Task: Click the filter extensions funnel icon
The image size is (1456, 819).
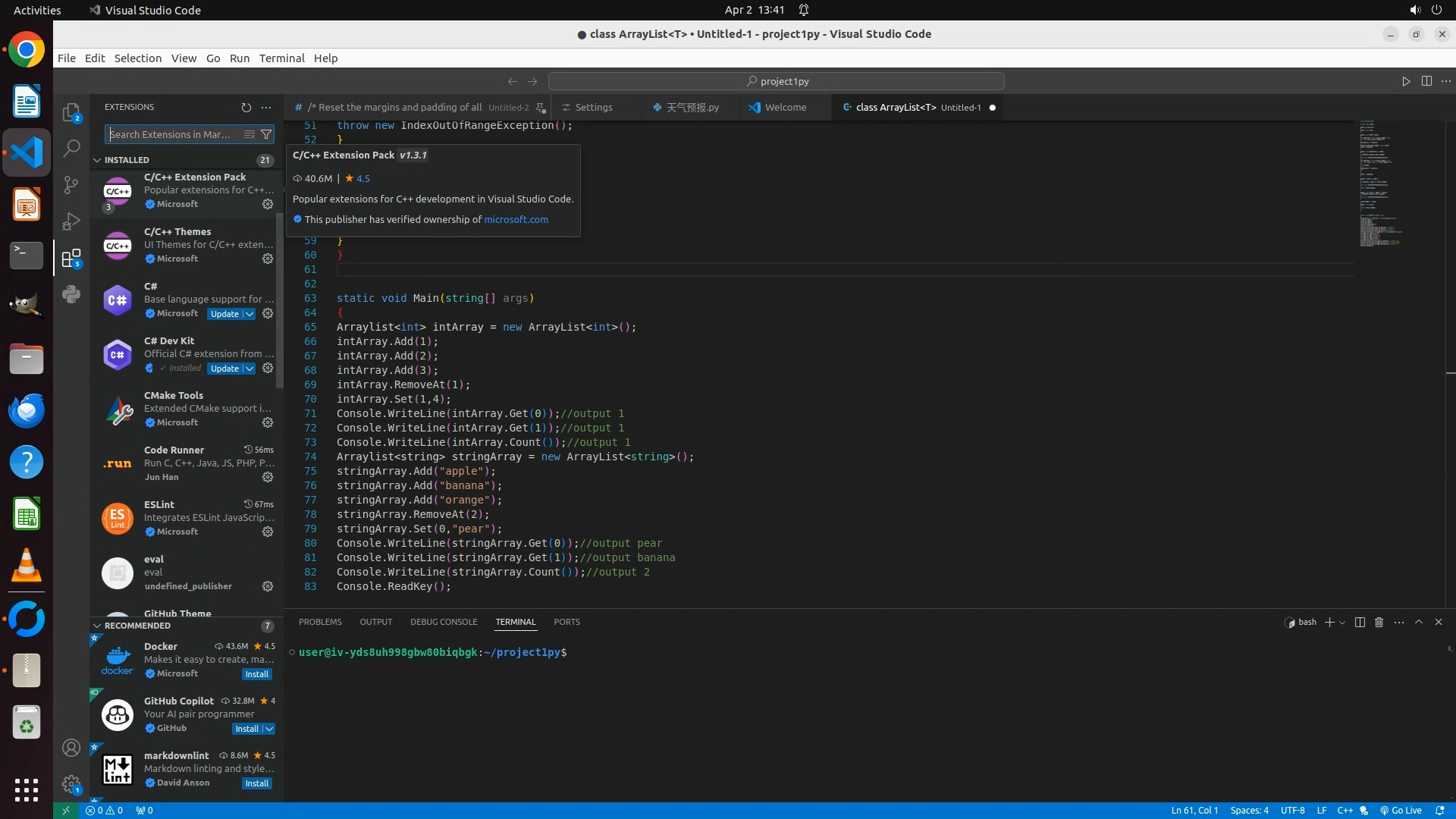Action: tap(266, 134)
